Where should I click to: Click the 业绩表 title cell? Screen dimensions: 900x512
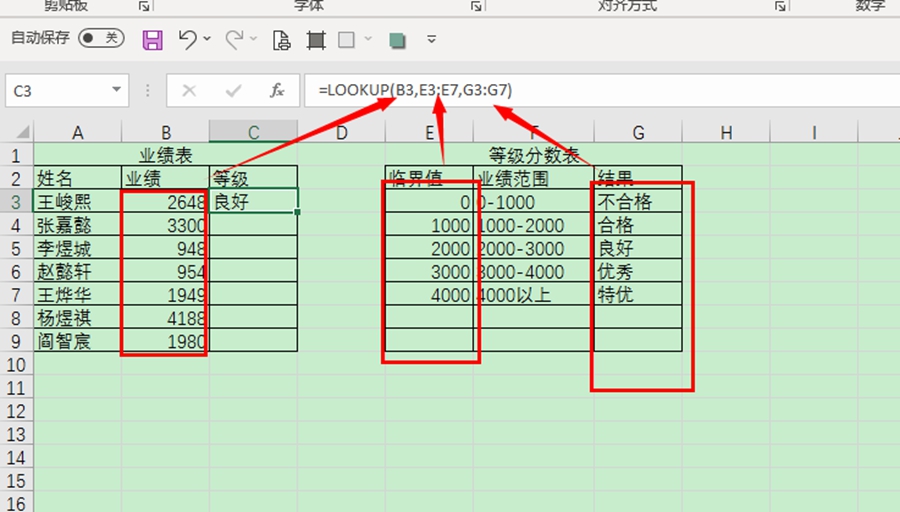coord(165,155)
